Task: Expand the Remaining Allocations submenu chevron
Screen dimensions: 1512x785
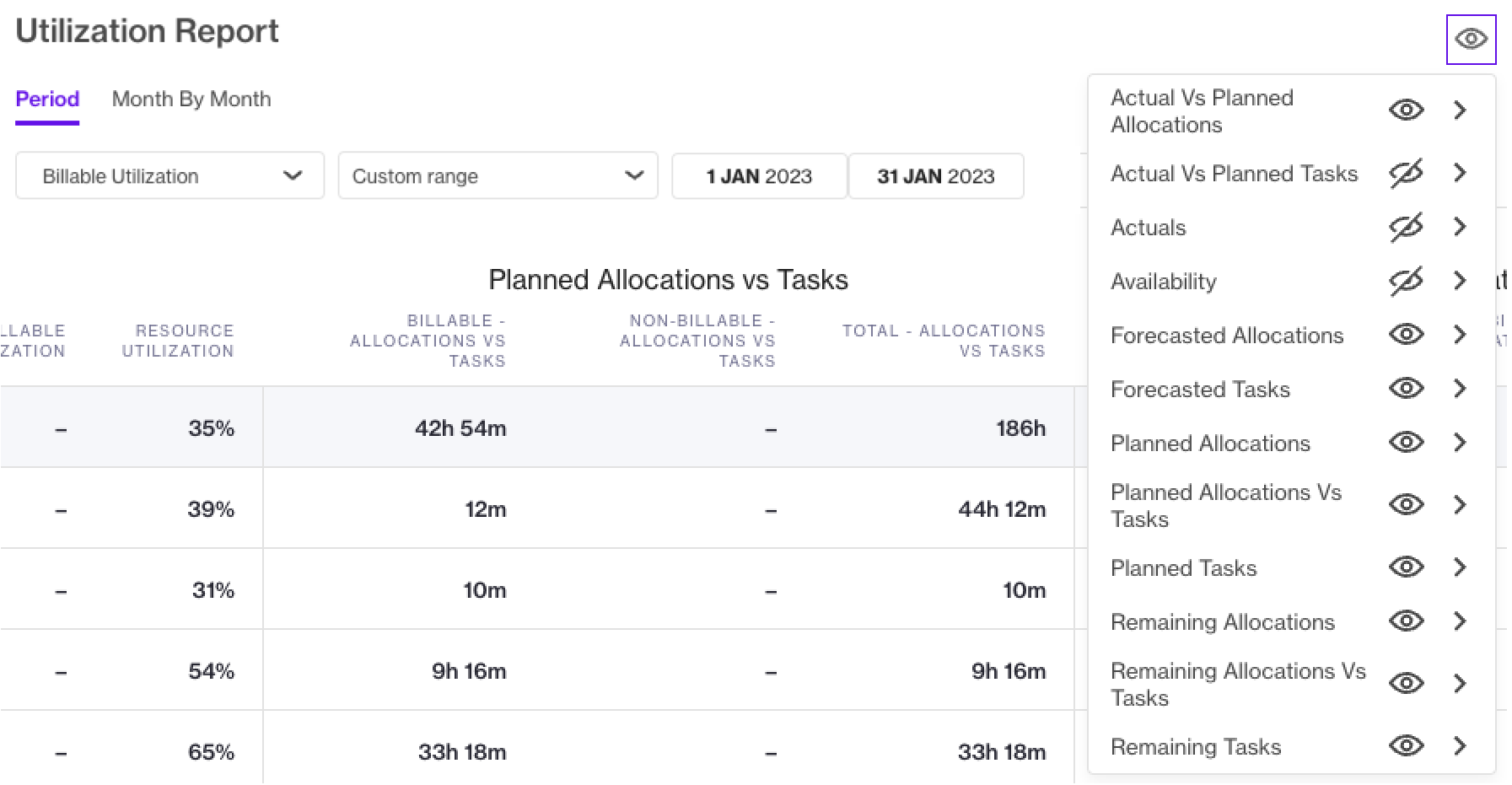Action: coord(1460,621)
